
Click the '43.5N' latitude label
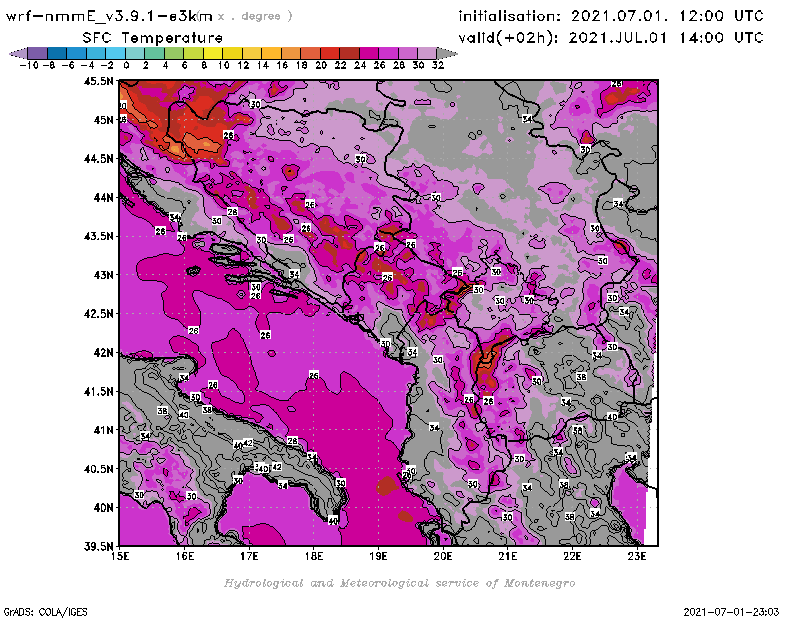(98, 236)
